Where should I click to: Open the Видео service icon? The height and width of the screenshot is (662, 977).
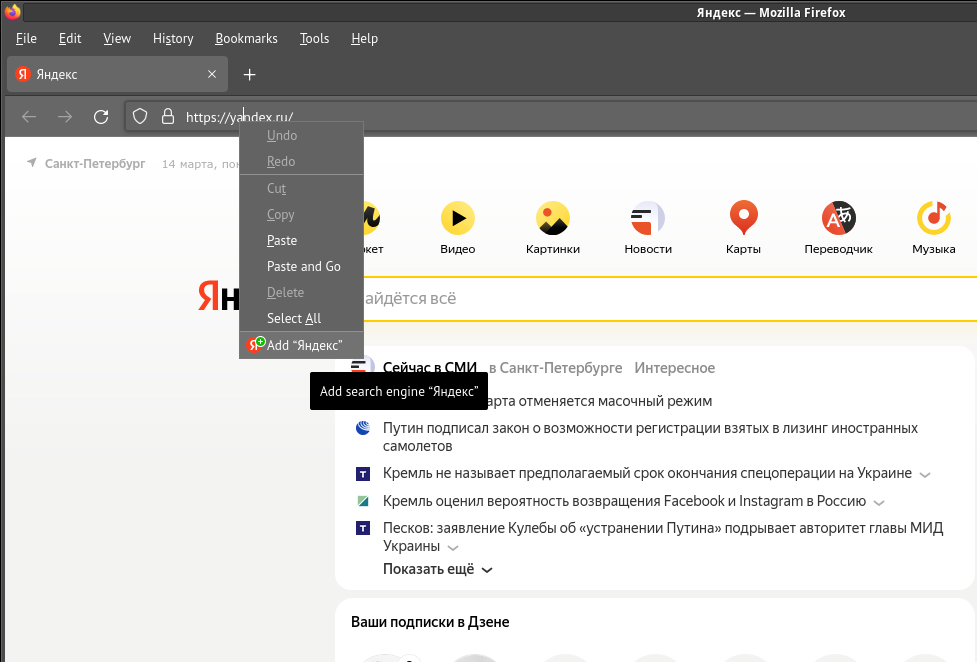click(458, 218)
